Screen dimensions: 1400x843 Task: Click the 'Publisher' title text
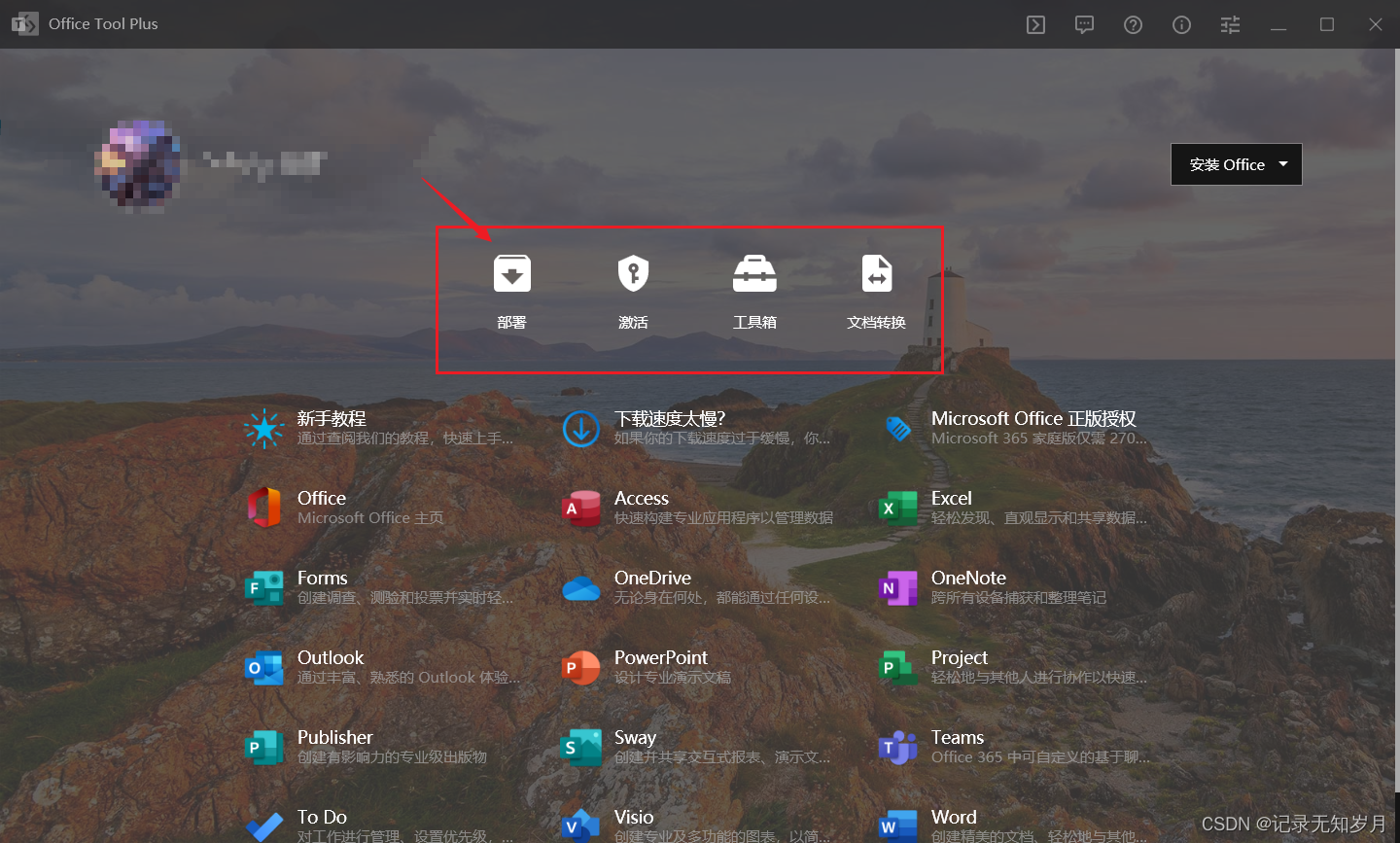335,737
